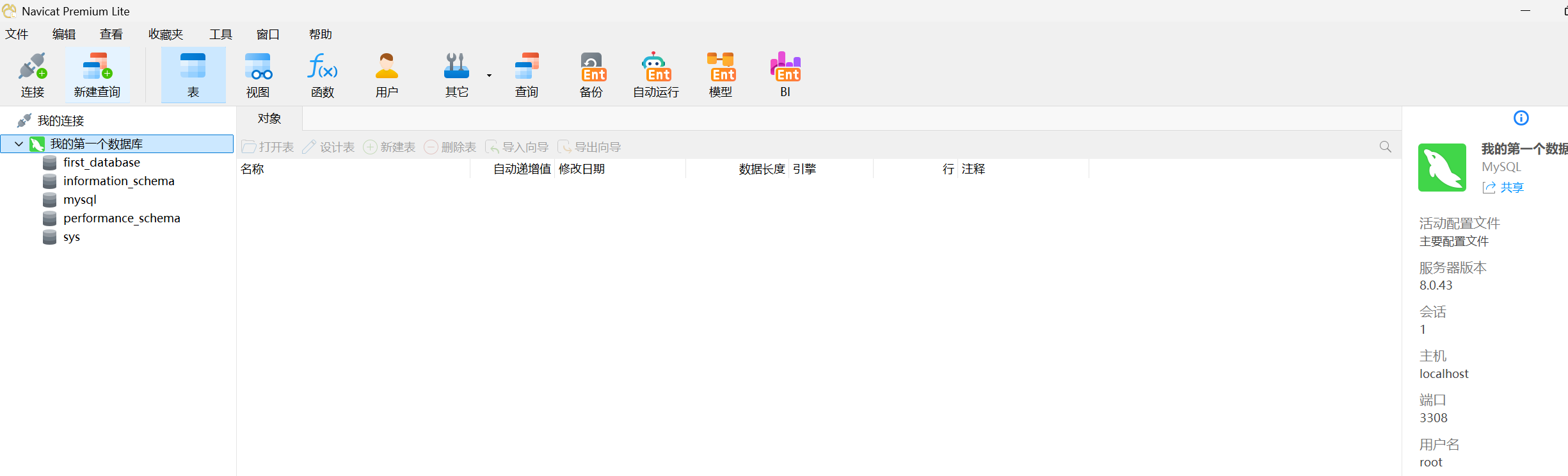This screenshot has width=1568, height=476.
Task: Select the 表 (Table) toolbar icon
Action: pyautogui.click(x=193, y=75)
